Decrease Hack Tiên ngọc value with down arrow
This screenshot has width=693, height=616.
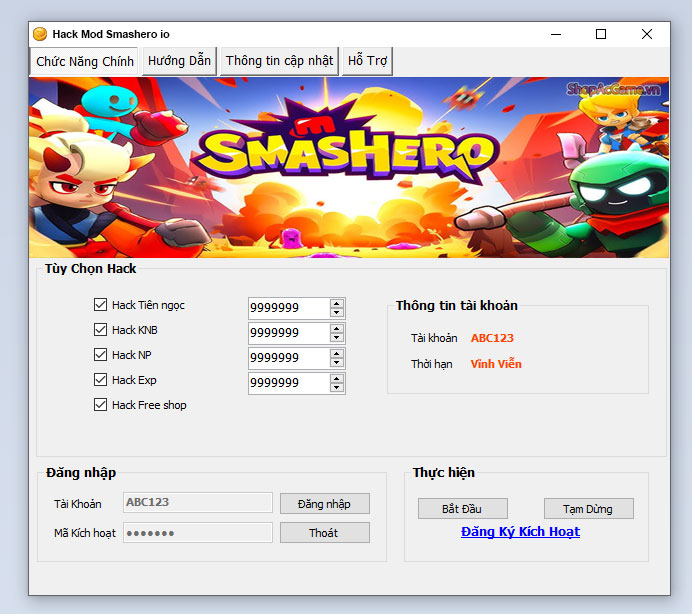click(337, 312)
